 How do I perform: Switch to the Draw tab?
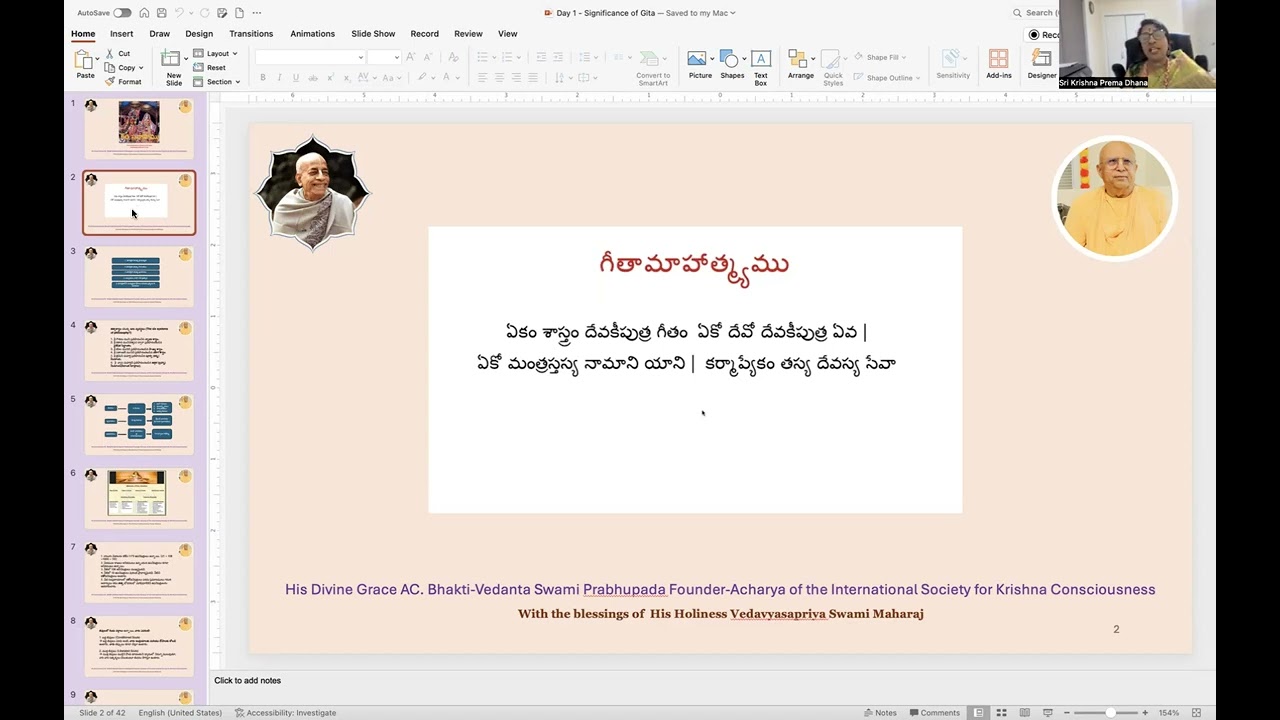pos(159,34)
